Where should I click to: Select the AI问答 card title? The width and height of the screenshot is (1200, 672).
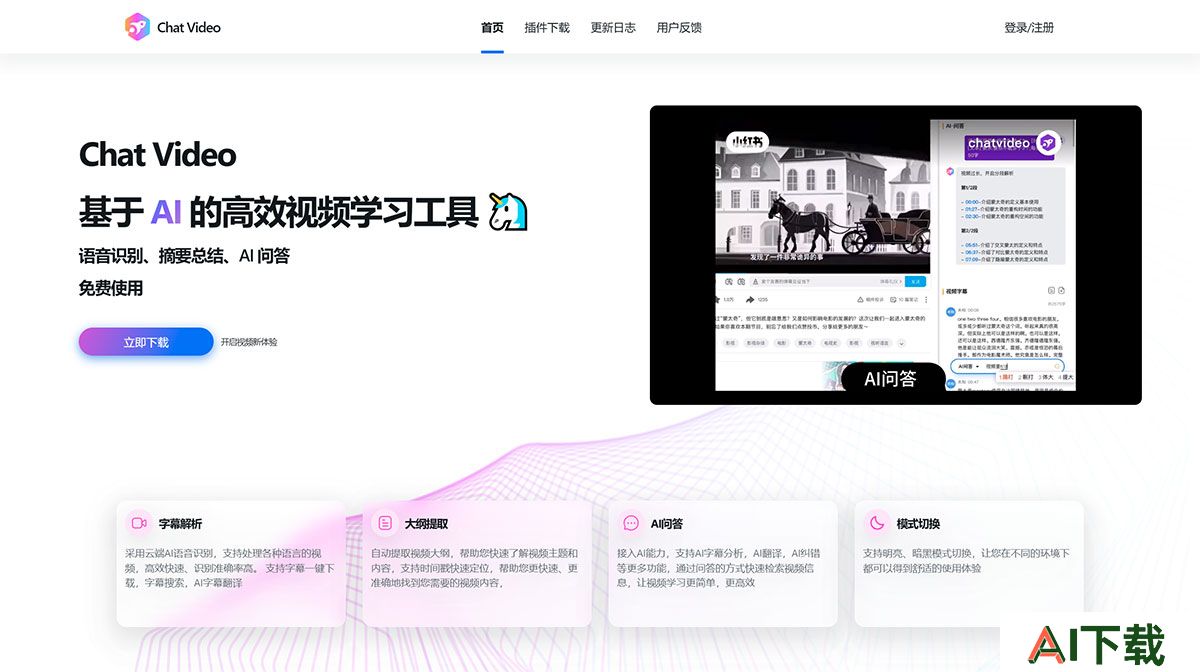point(667,523)
